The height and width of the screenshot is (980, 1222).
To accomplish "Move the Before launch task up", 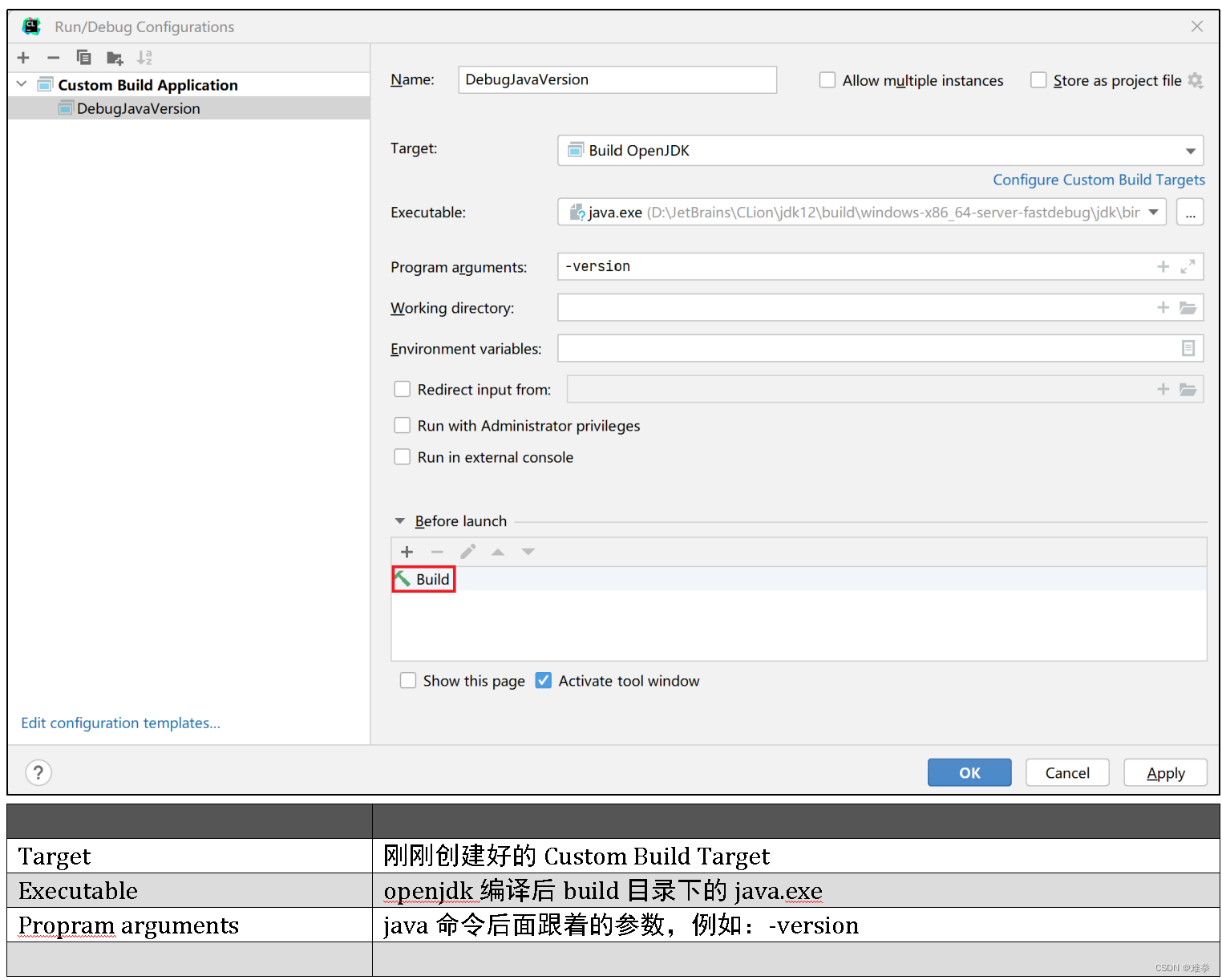I will (498, 552).
